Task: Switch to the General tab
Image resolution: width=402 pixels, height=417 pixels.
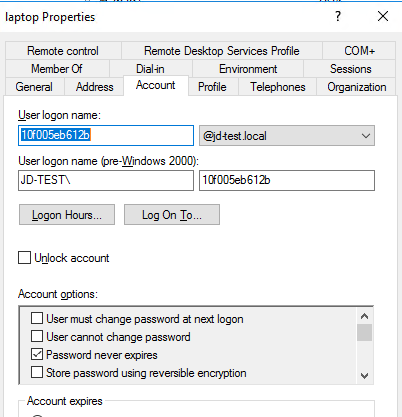Action: 34,87
